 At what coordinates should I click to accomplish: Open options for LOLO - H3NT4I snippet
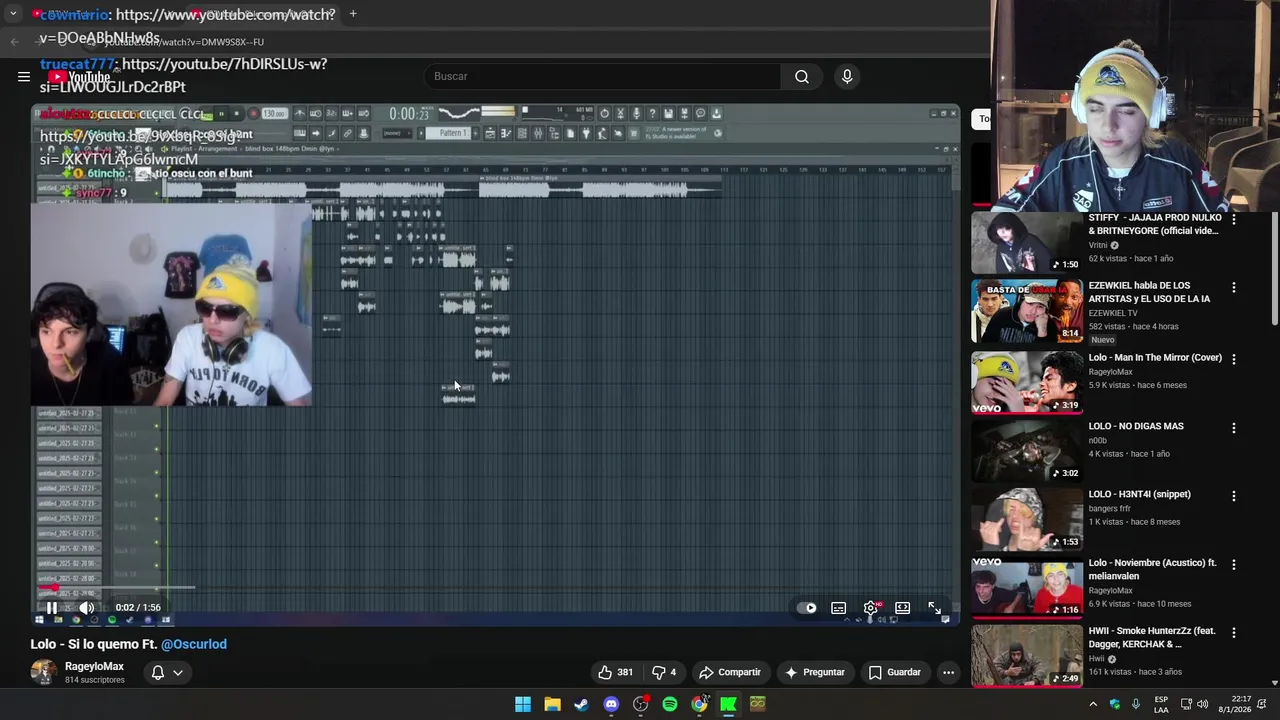pyautogui.click(x=1234, y=496)
